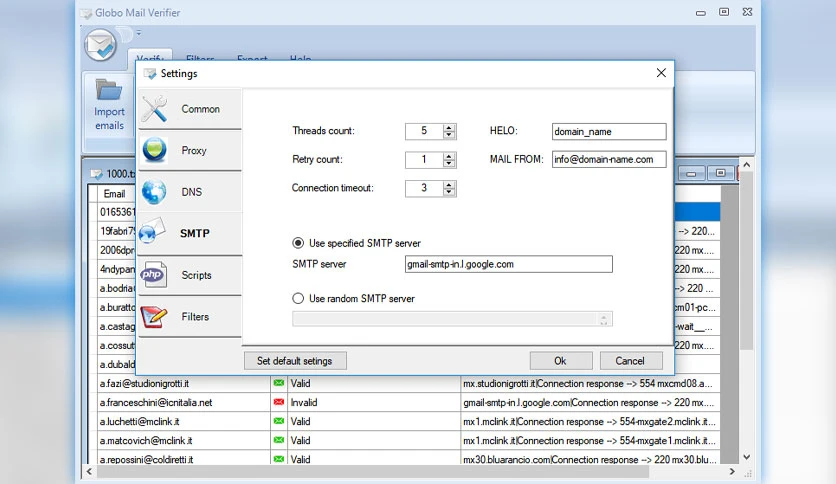The image size is (836, 484).
Task: Increase the Connection timeout value
Action: coord(449,185)
